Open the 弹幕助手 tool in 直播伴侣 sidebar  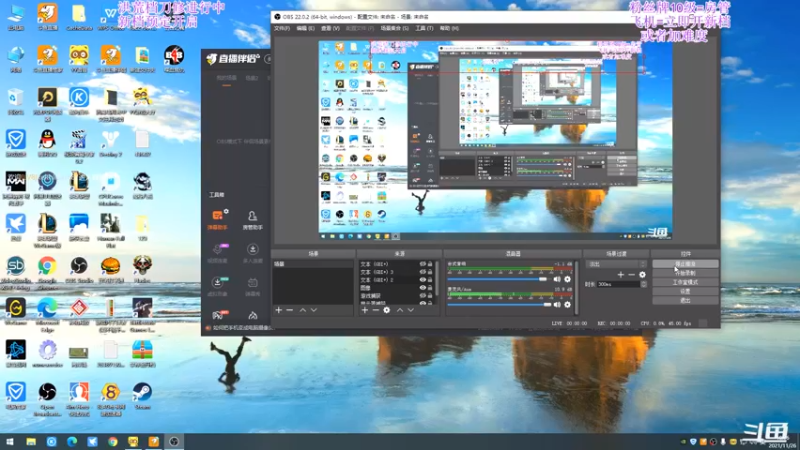217,220
